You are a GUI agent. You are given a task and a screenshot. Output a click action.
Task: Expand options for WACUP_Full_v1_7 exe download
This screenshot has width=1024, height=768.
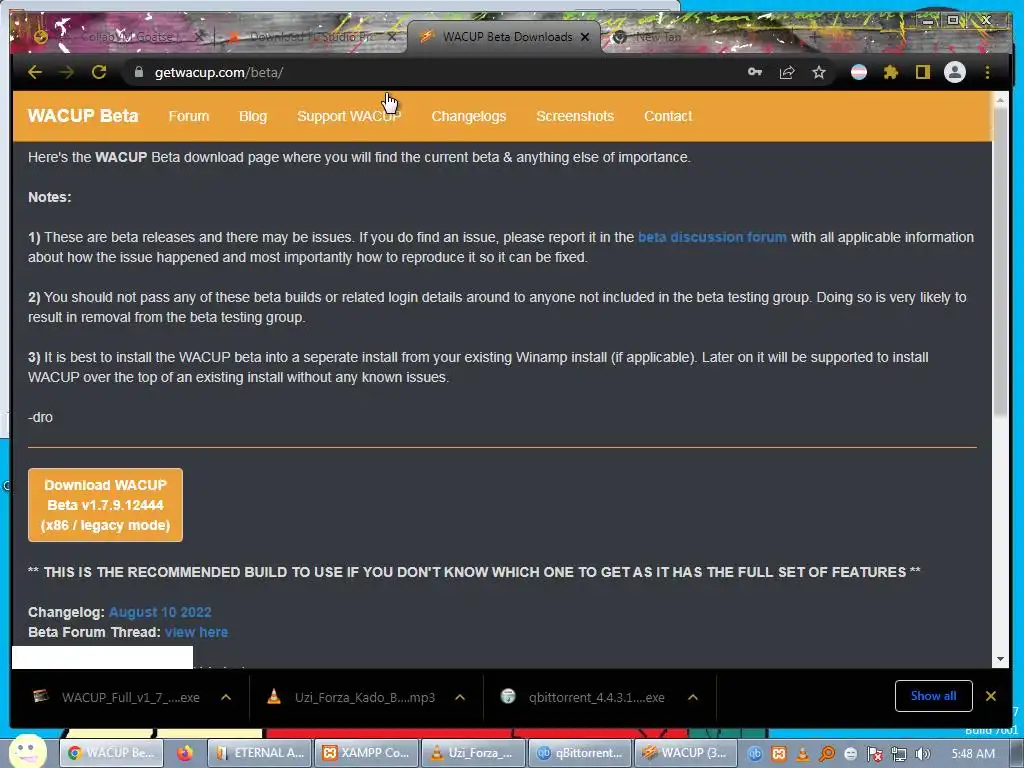coord(226,697)
